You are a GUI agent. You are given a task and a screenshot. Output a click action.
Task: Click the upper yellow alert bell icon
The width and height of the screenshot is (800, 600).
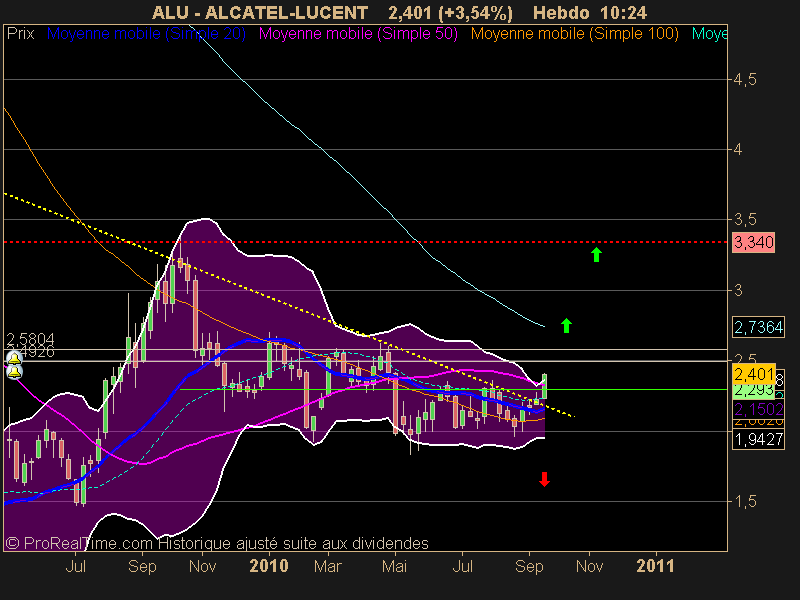(x=14, y=358)
